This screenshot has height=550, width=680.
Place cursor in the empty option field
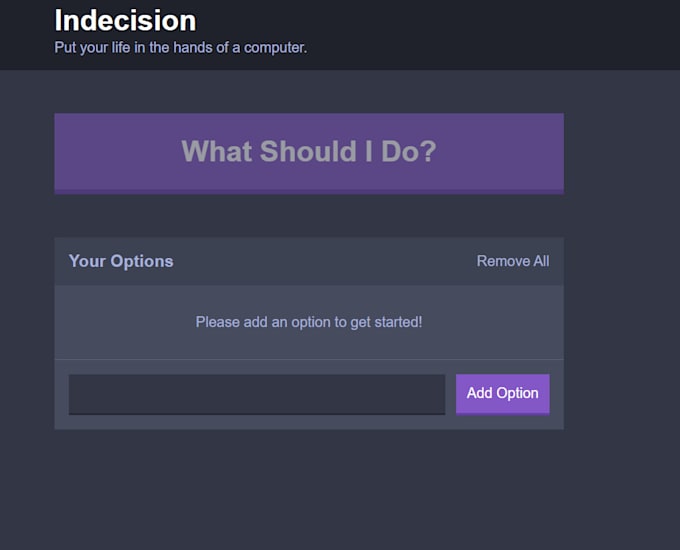(256, 394)
